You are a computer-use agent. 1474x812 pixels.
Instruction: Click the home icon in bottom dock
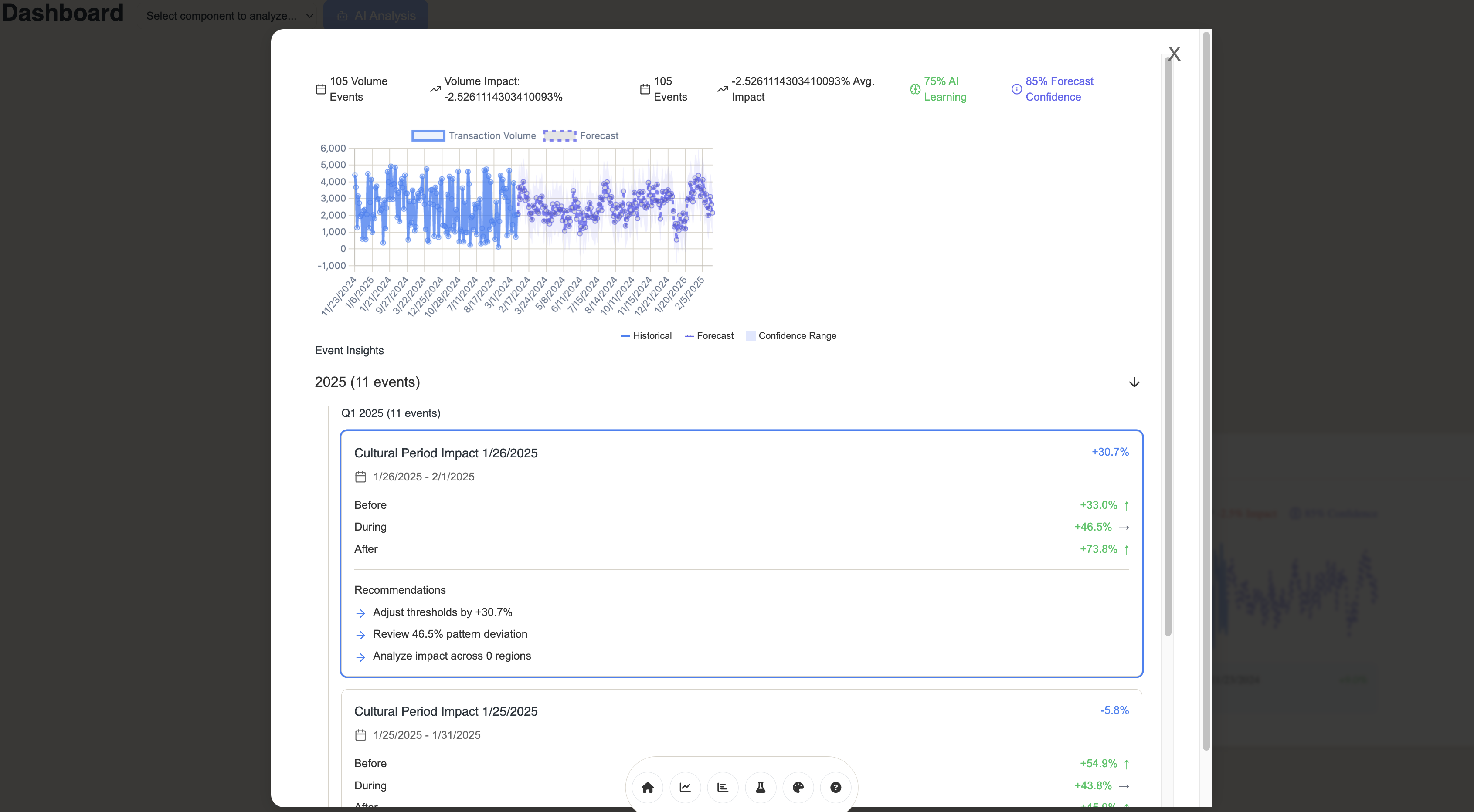(x=647, y=788)
